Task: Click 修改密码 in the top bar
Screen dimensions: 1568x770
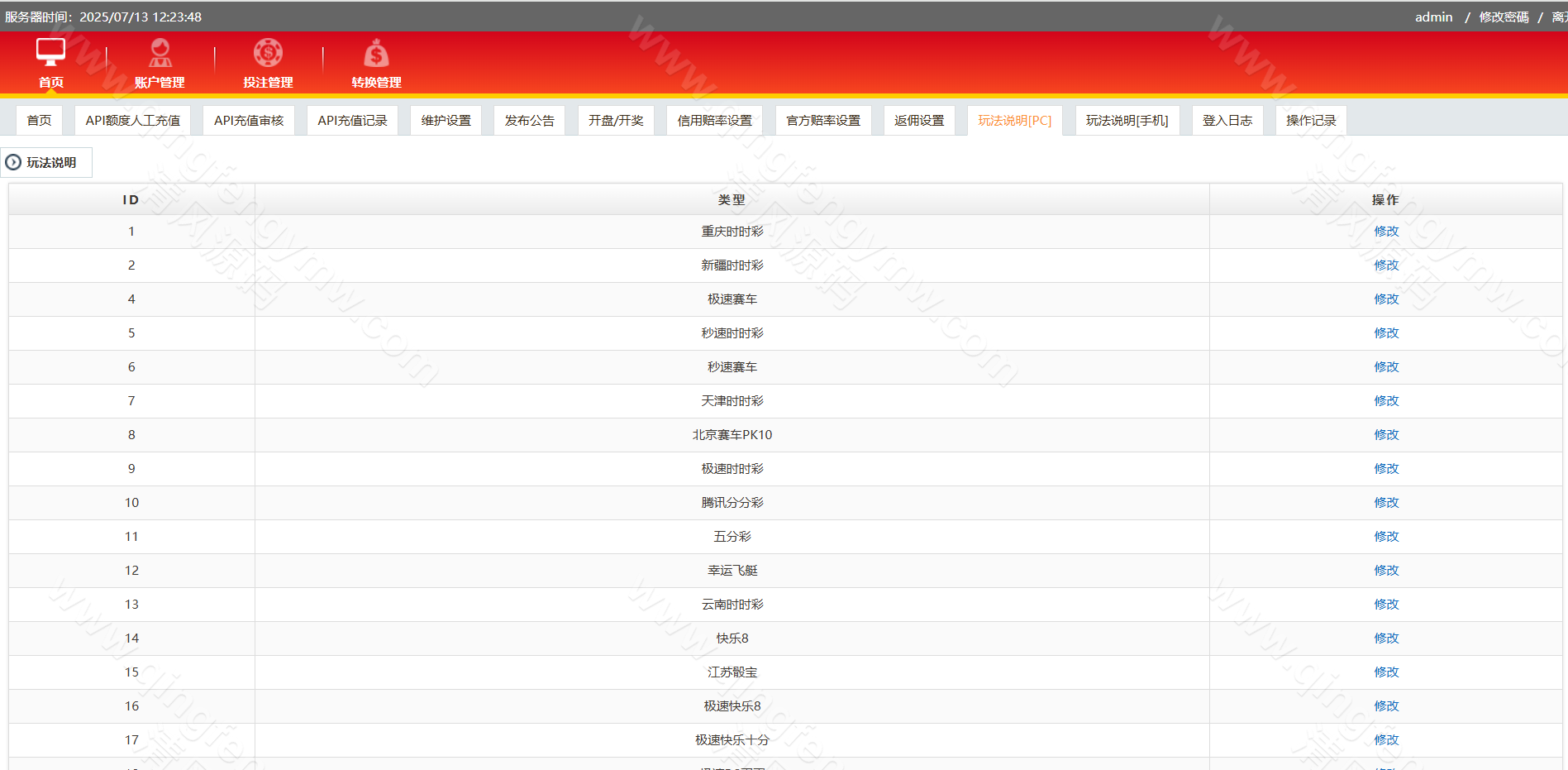Action: [1504, 17]
